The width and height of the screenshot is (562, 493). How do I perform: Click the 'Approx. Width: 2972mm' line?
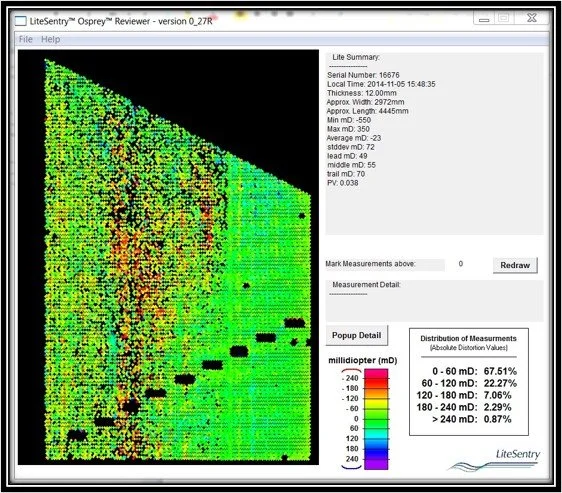[x=365, y=102]
